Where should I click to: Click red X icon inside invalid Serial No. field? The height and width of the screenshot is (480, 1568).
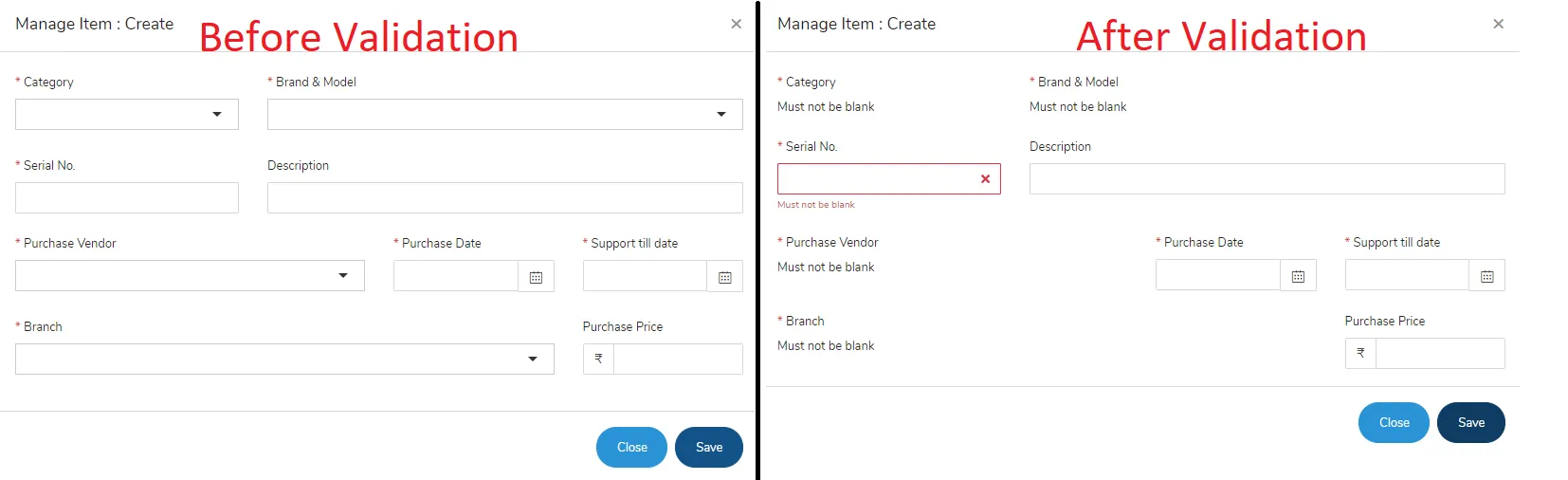[x=985, y=178]
